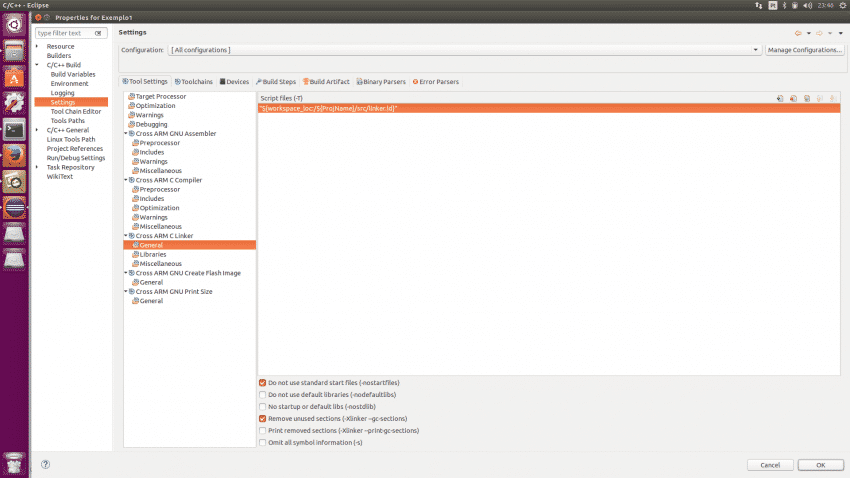Switch to the Devices tab
This screenshot has width=850, height=478.
(x=234, y=82)
